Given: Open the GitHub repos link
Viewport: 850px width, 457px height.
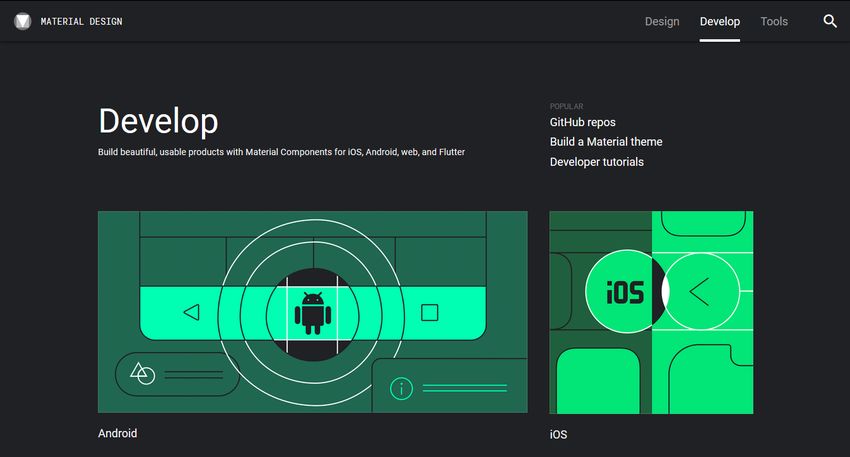Looking at the screenshot, I should [x=583, y=122].
